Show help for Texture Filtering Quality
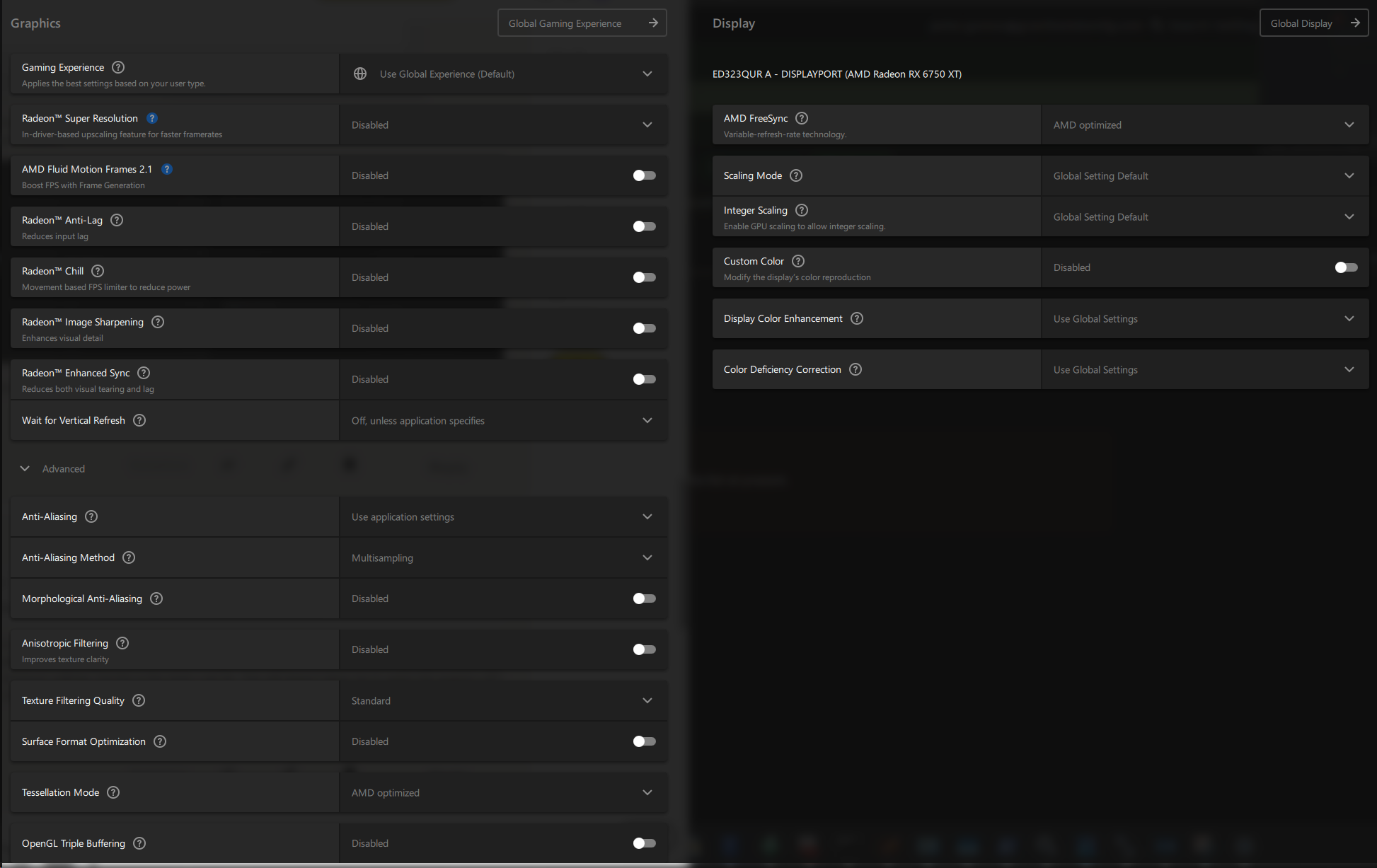Screen dimensions: 1377x868 tap(139, 700)
